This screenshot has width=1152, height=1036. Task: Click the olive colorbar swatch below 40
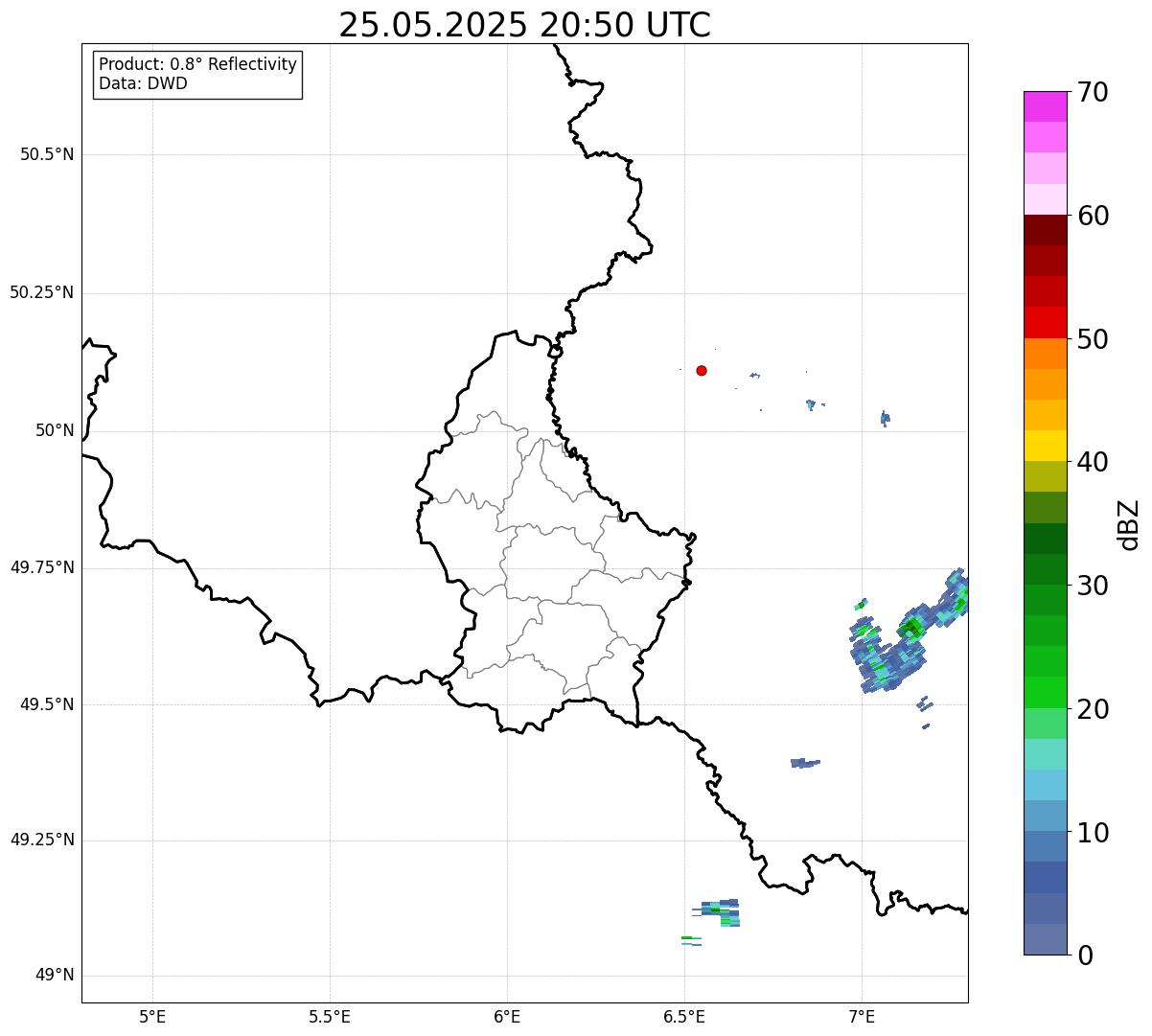click(x=1046, y=476)
